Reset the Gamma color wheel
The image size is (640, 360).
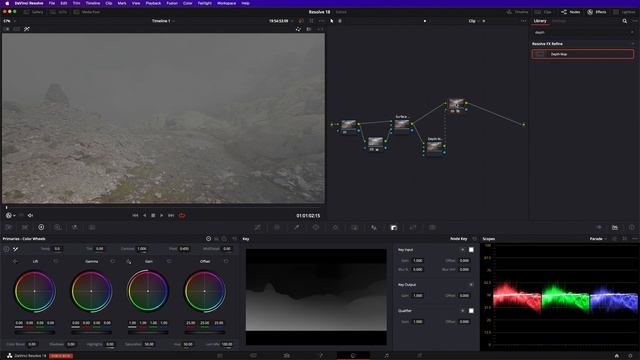(113, 261)
